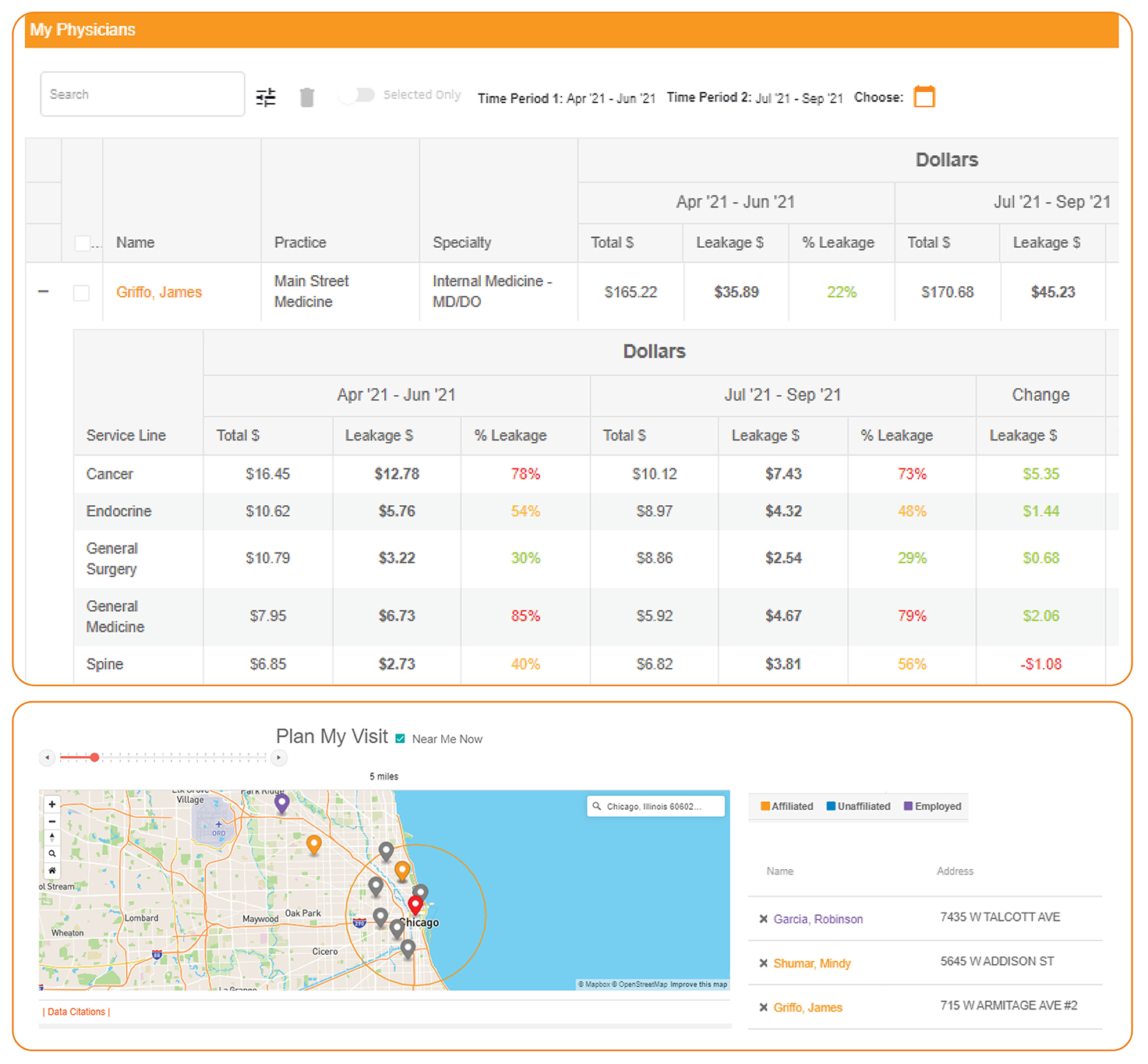Click the Chicago, Illinois map search box

point(655,806)
